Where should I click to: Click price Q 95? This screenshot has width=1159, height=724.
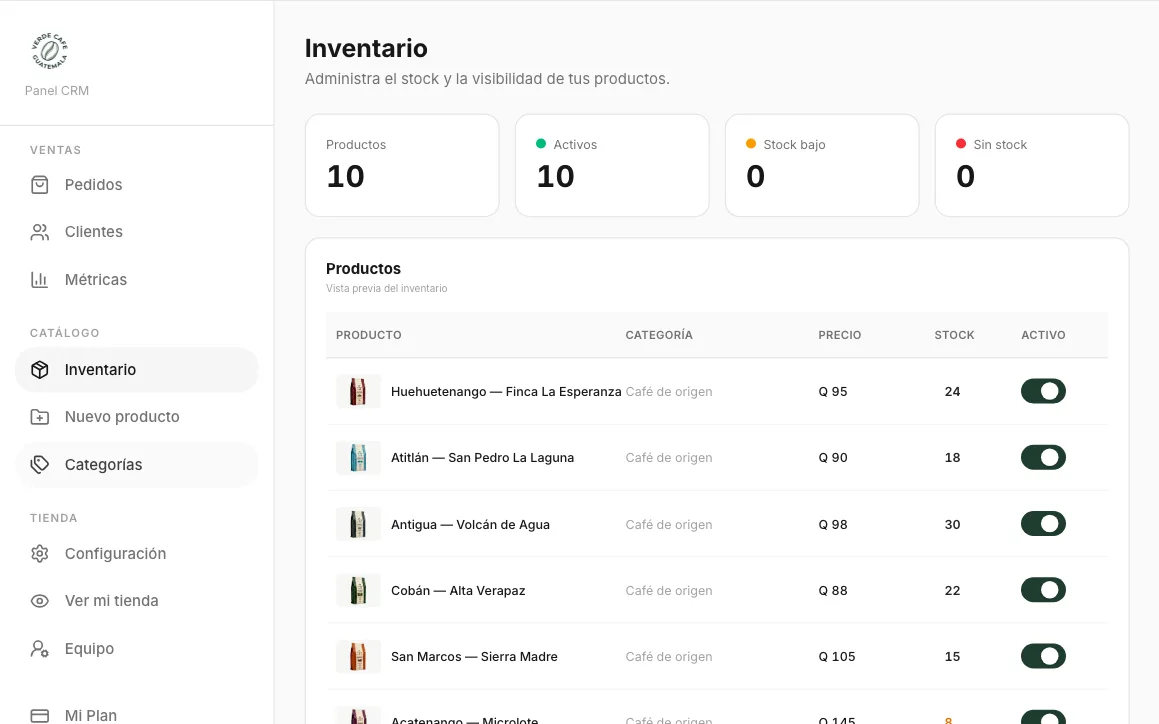[x=833, y=392]
